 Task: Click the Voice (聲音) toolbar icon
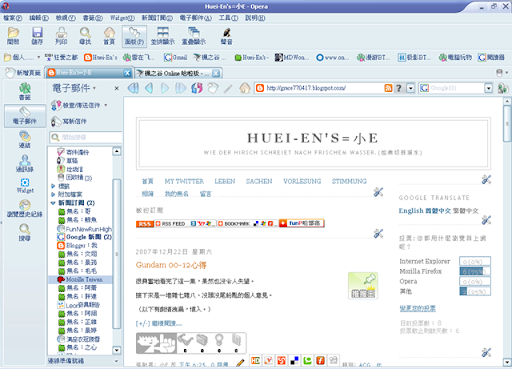[227, 36]
